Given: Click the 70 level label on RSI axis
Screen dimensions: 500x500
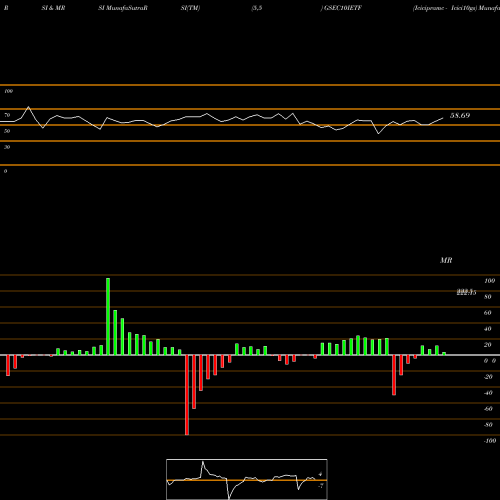Looking at the screenshot, I should (7, 115).
